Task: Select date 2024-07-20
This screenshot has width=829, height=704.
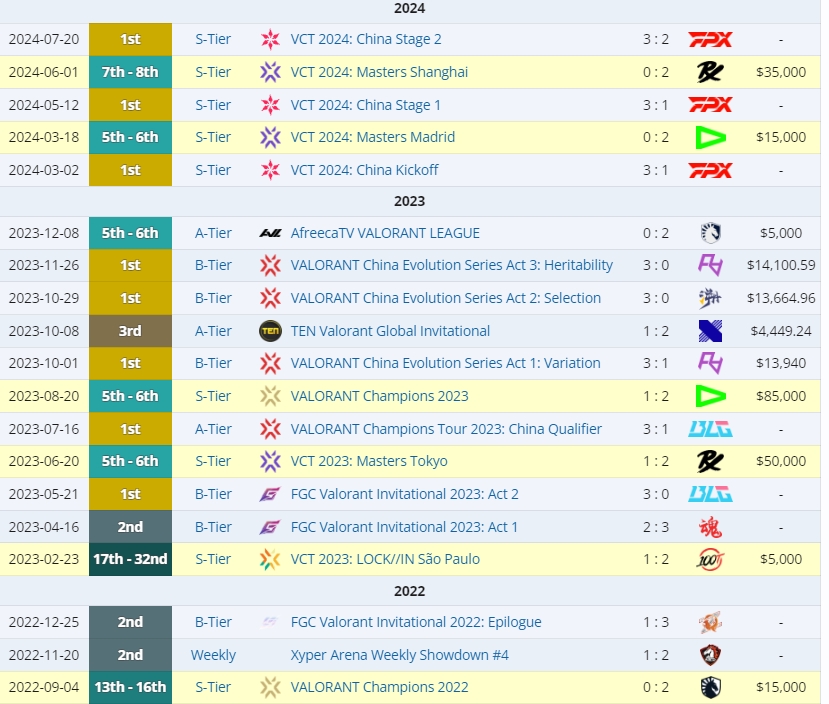Action: tap(44, 39)
